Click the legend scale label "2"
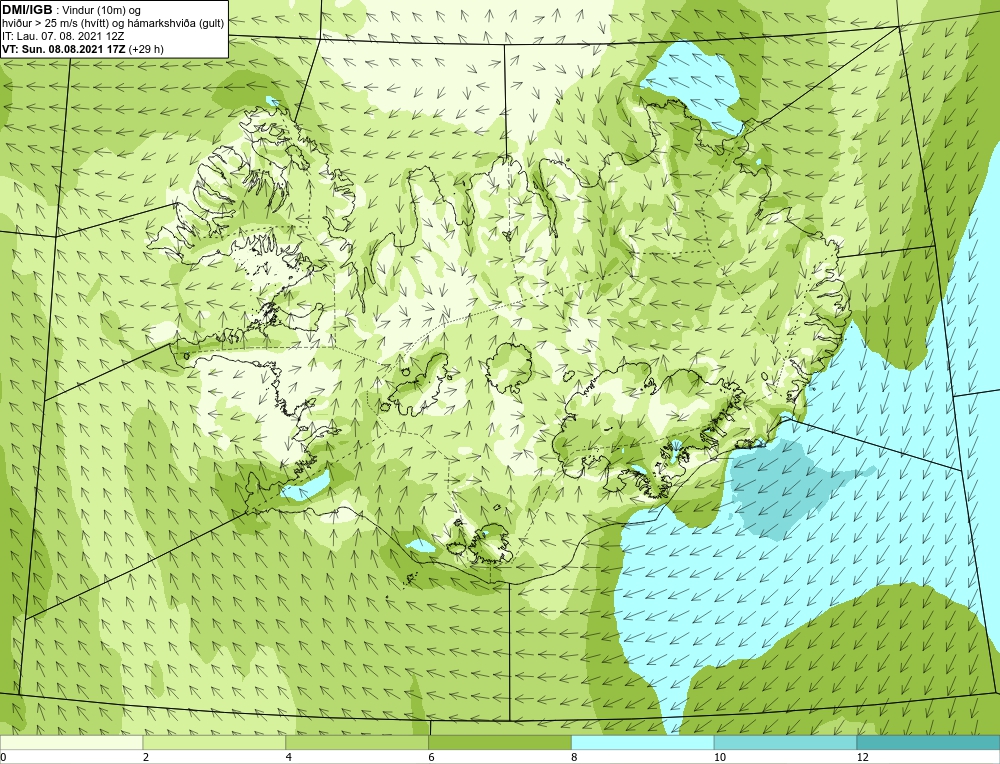Viewport: 1000px width, 764px height. tap(146, 757)
